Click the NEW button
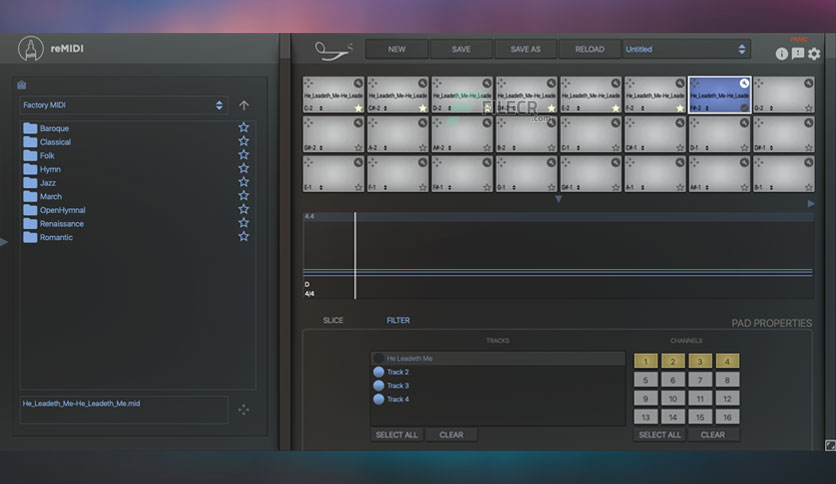Screen dimensions: 836x484 point(397,49)
